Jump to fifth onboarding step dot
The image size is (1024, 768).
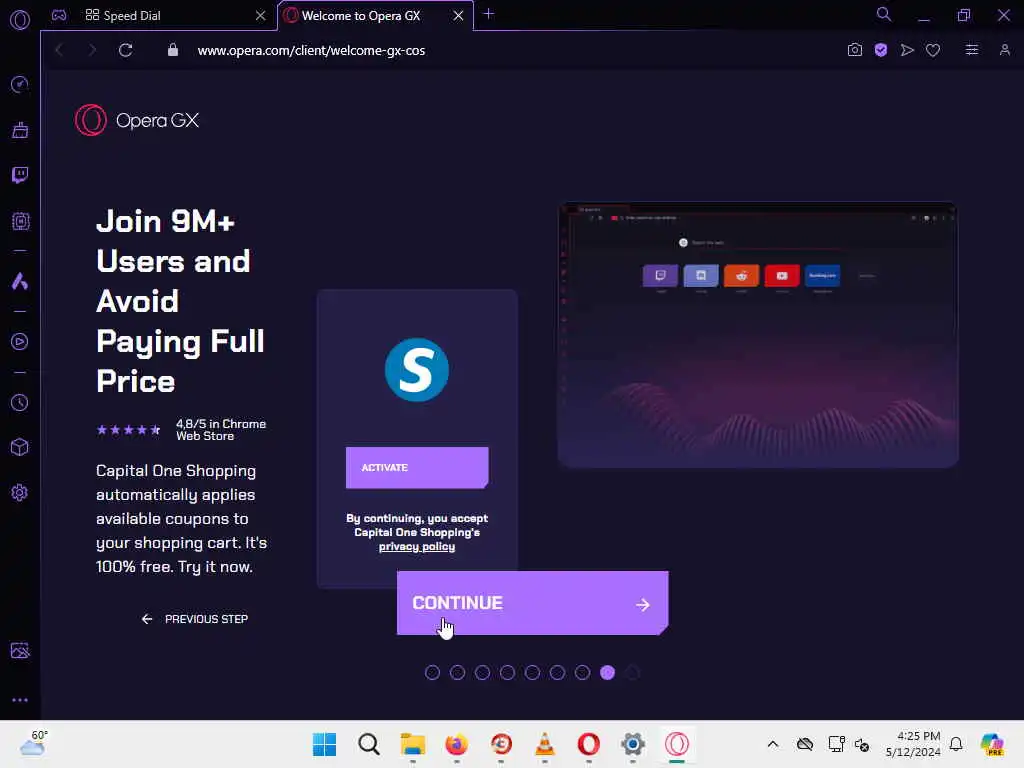pyautogui.click(x=532, y=673)
